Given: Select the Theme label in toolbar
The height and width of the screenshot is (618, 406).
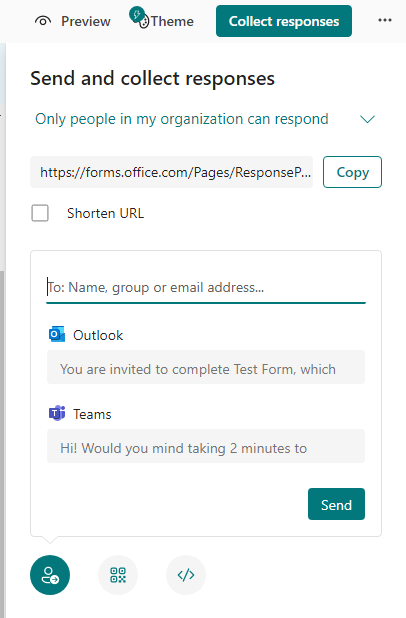Looking at the screenshot, I should point(172,21).
